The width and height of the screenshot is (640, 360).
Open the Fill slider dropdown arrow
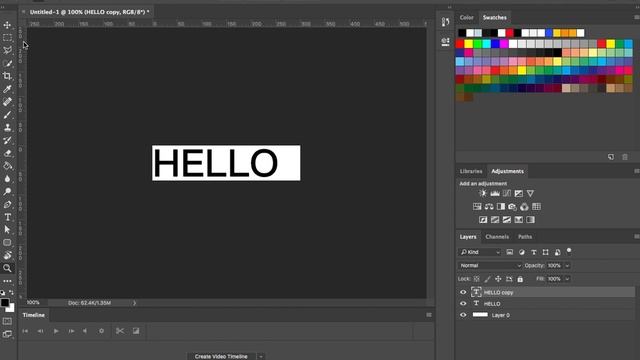coord(567,279)
